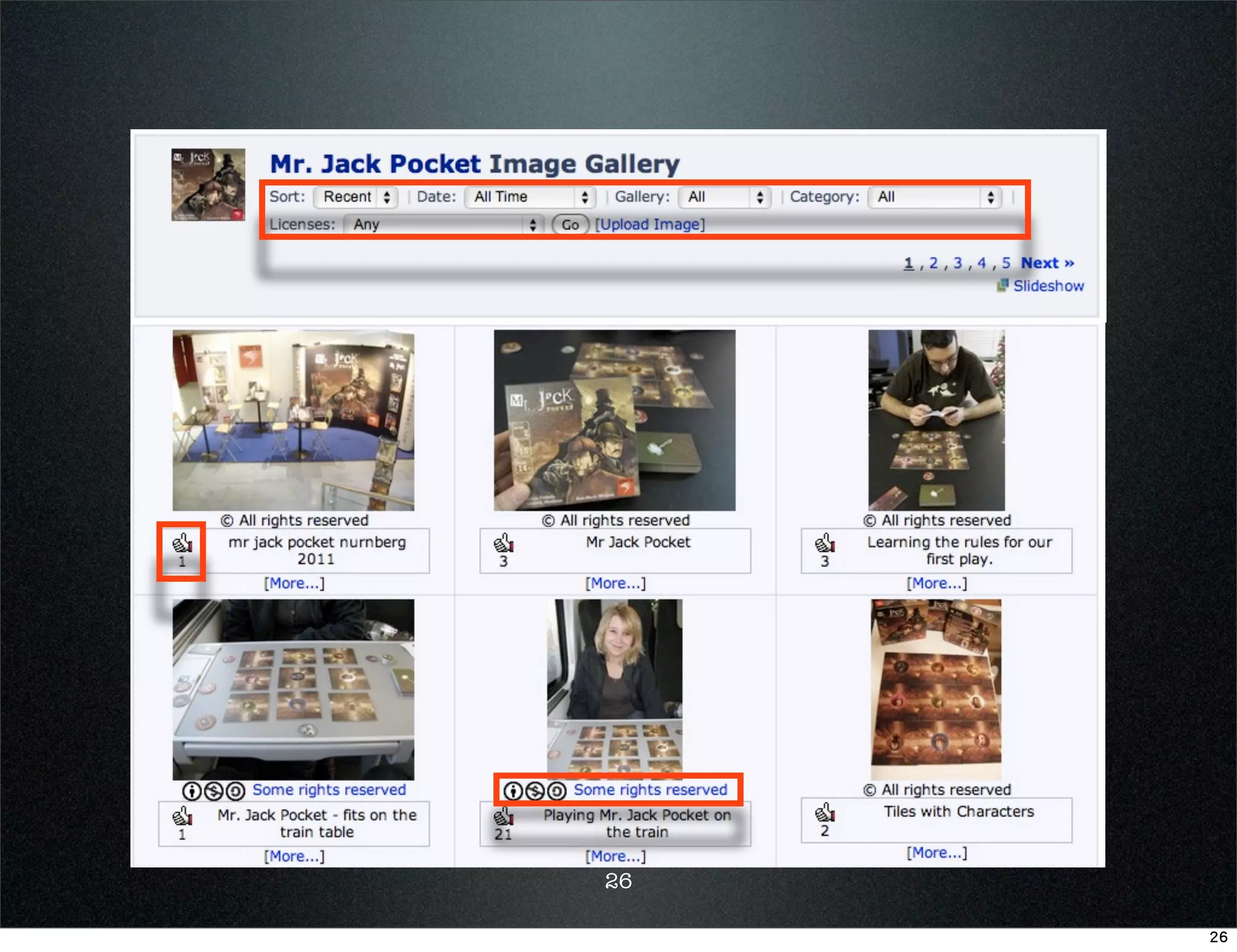Thumb up the train table image

point(182,816)
